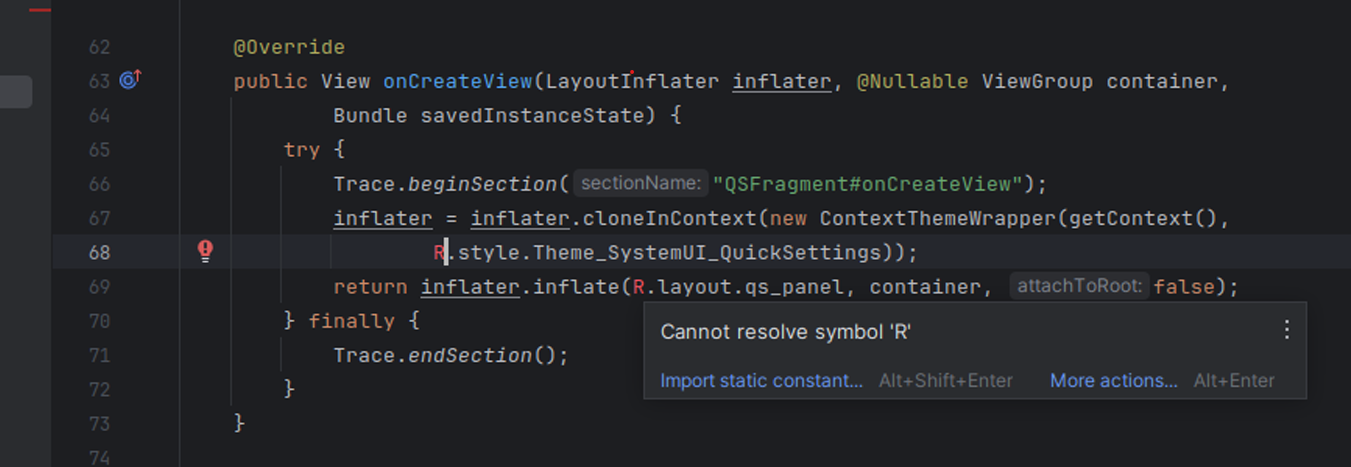Click line number 62 in the gutter
Viewport: 1351px width, 467px height.
[x=99, y=47]
